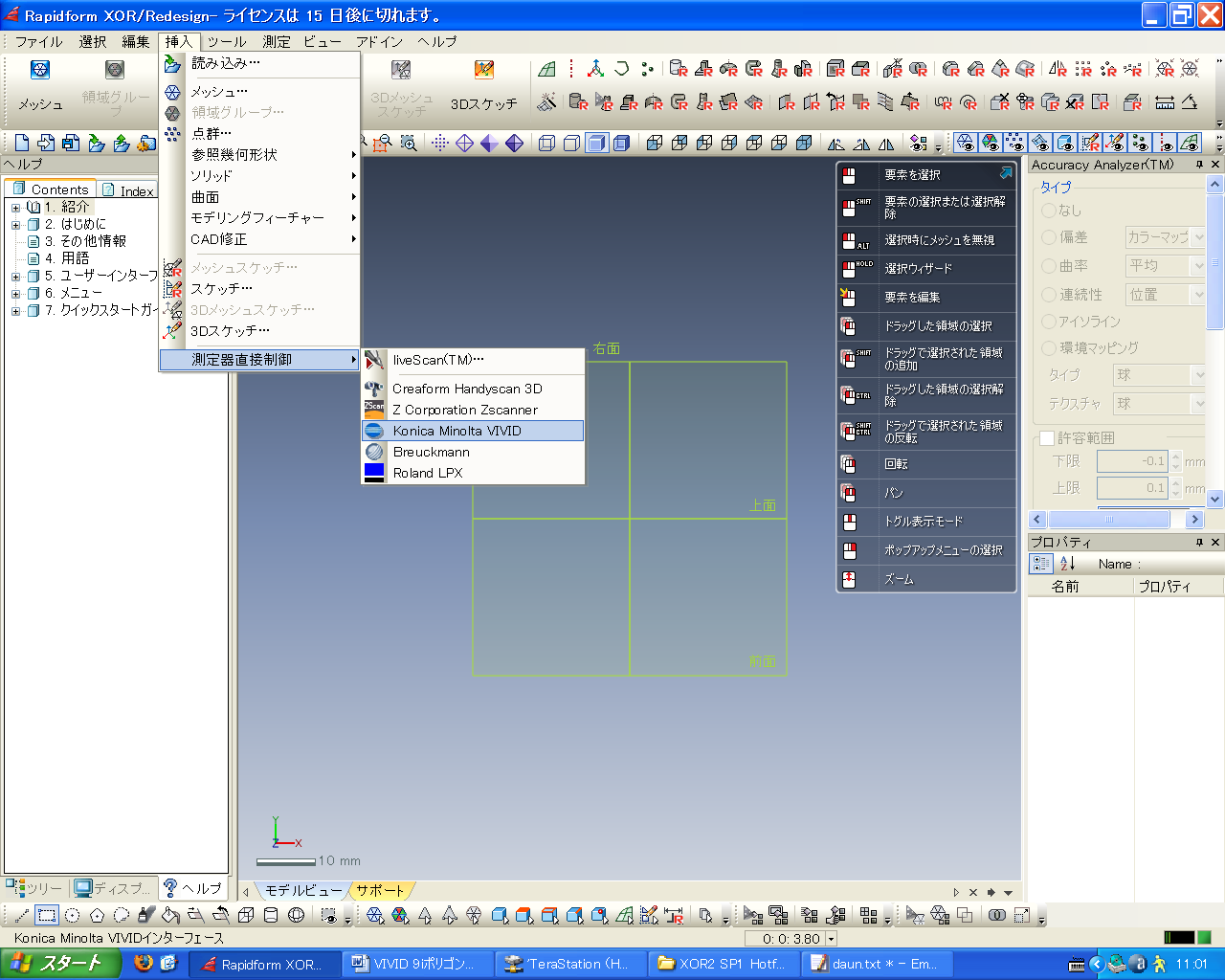Viewport: 1225px width, 980px height.
Task: Expand the 5. ユーザーインターフェース node
Action: [x=15, y=276]
